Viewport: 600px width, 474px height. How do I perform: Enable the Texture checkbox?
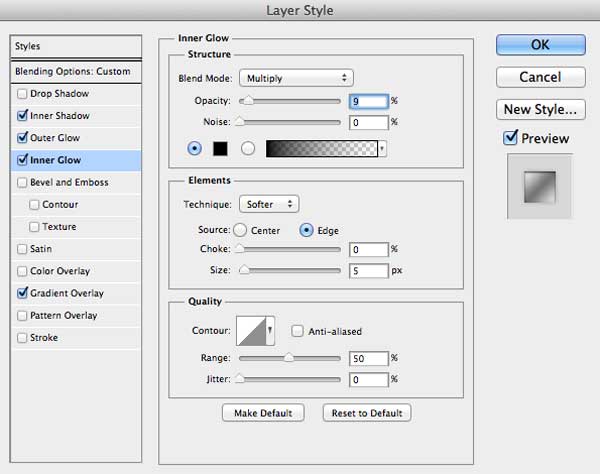point(34,227)
